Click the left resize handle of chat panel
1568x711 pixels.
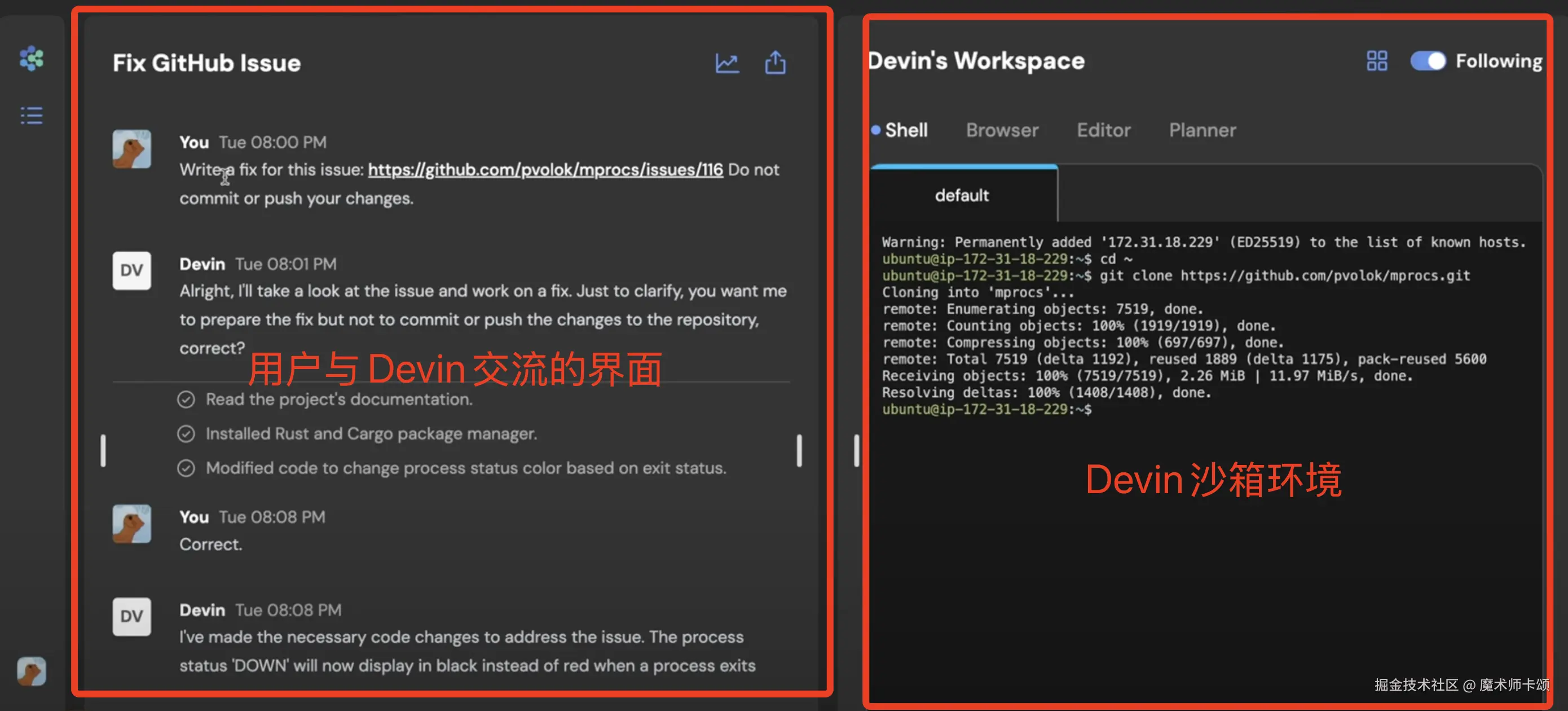coord(103,450)
